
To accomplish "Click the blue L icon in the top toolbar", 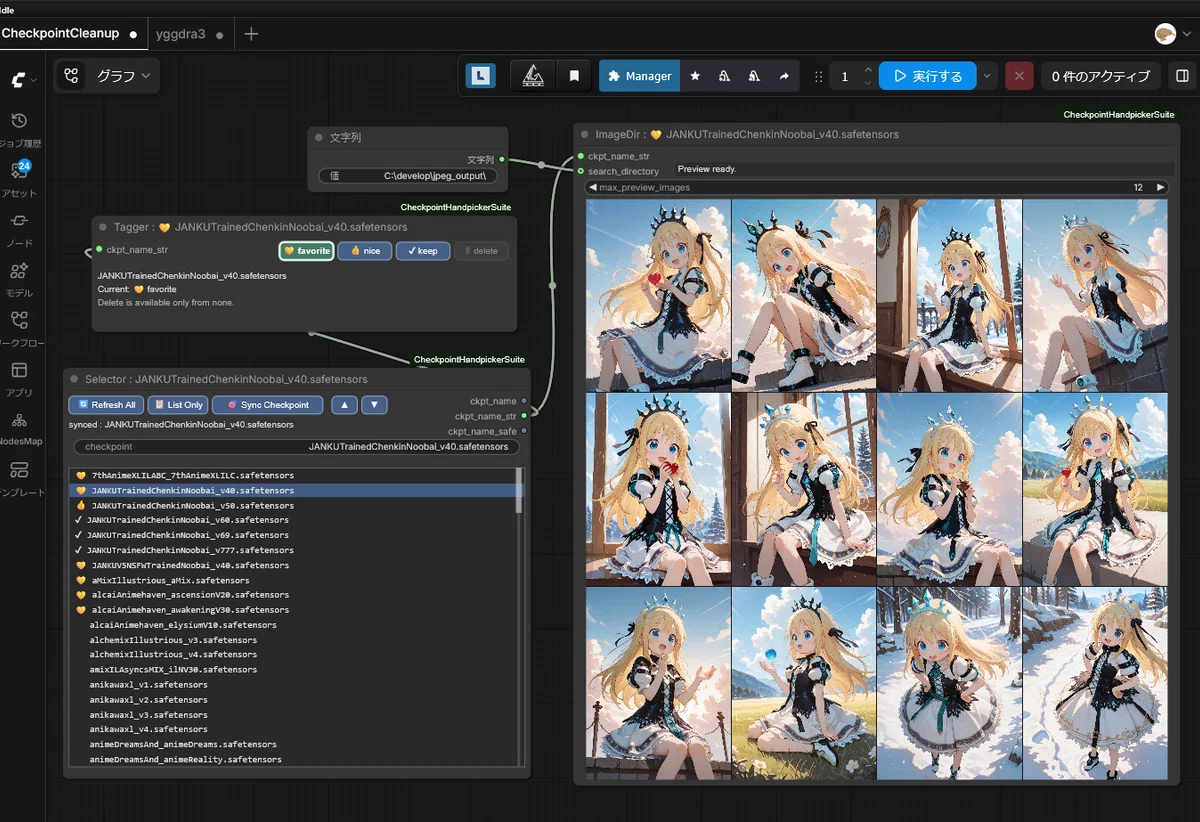I will point(481,76).
